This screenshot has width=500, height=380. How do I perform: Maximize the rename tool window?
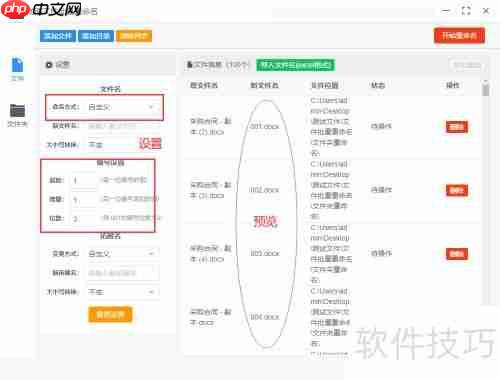[x=466, y=11]
